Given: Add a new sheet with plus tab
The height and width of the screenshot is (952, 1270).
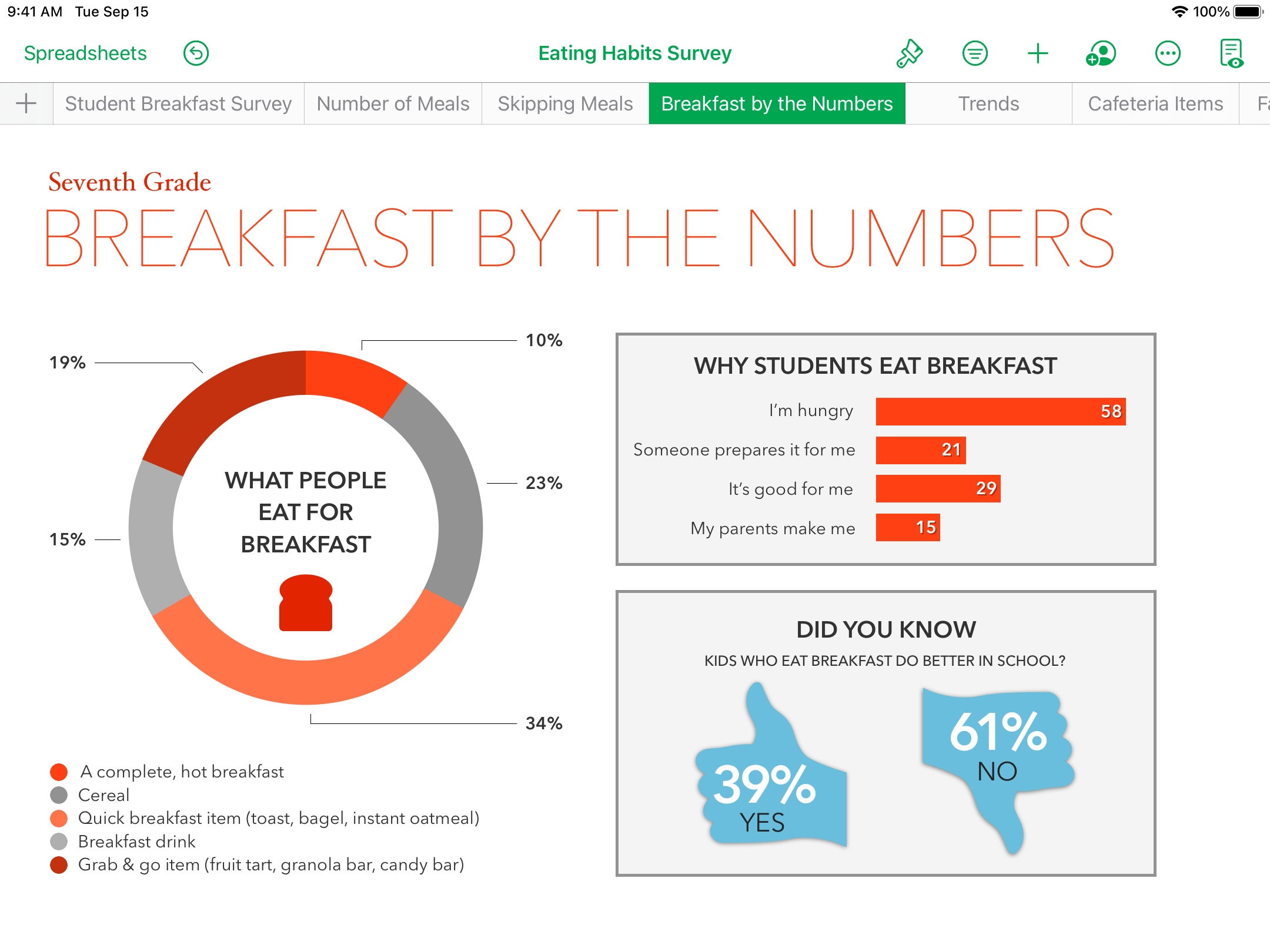Looking at the screenshot, I should click(x=26, y=103).
